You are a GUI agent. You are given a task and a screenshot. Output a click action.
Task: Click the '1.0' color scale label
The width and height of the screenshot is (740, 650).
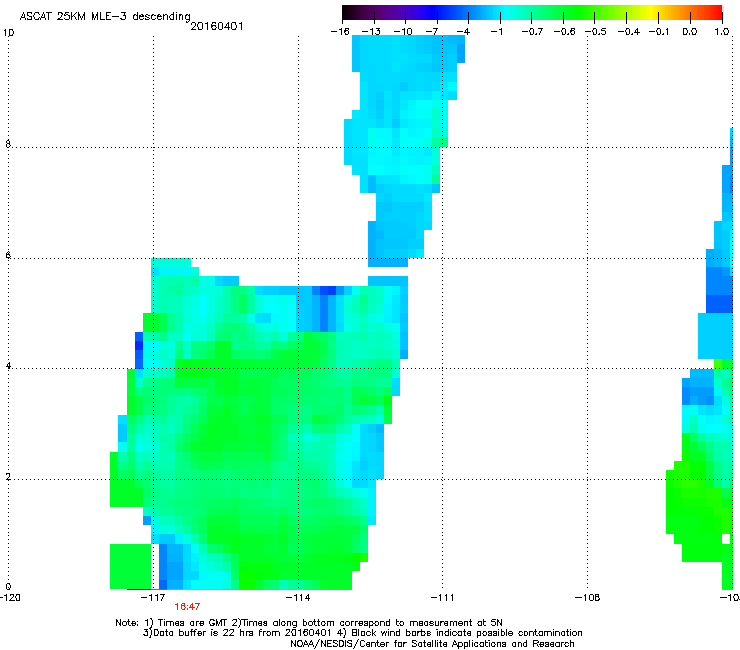tap(722, 32)
